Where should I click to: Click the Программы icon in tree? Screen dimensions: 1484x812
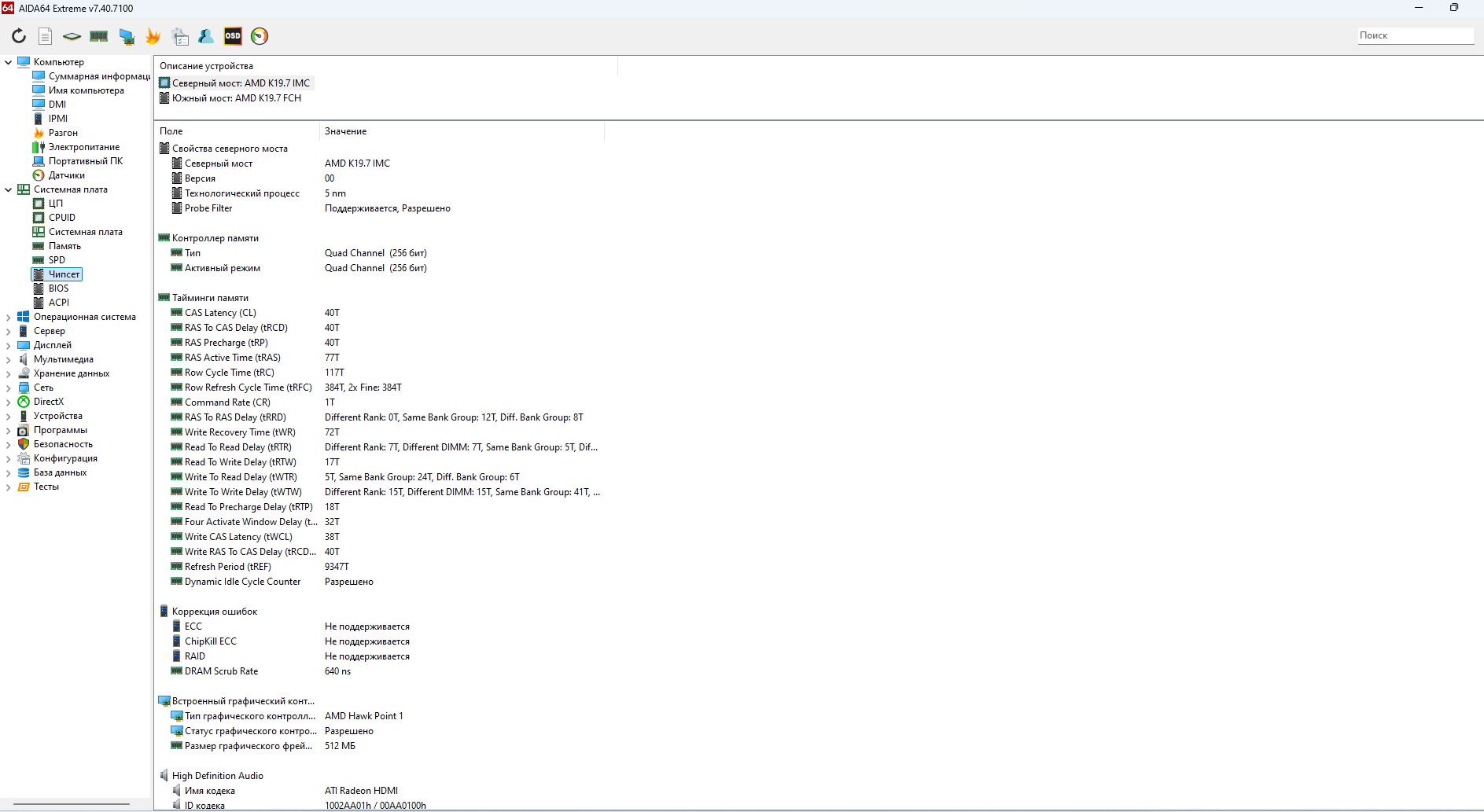24,430
